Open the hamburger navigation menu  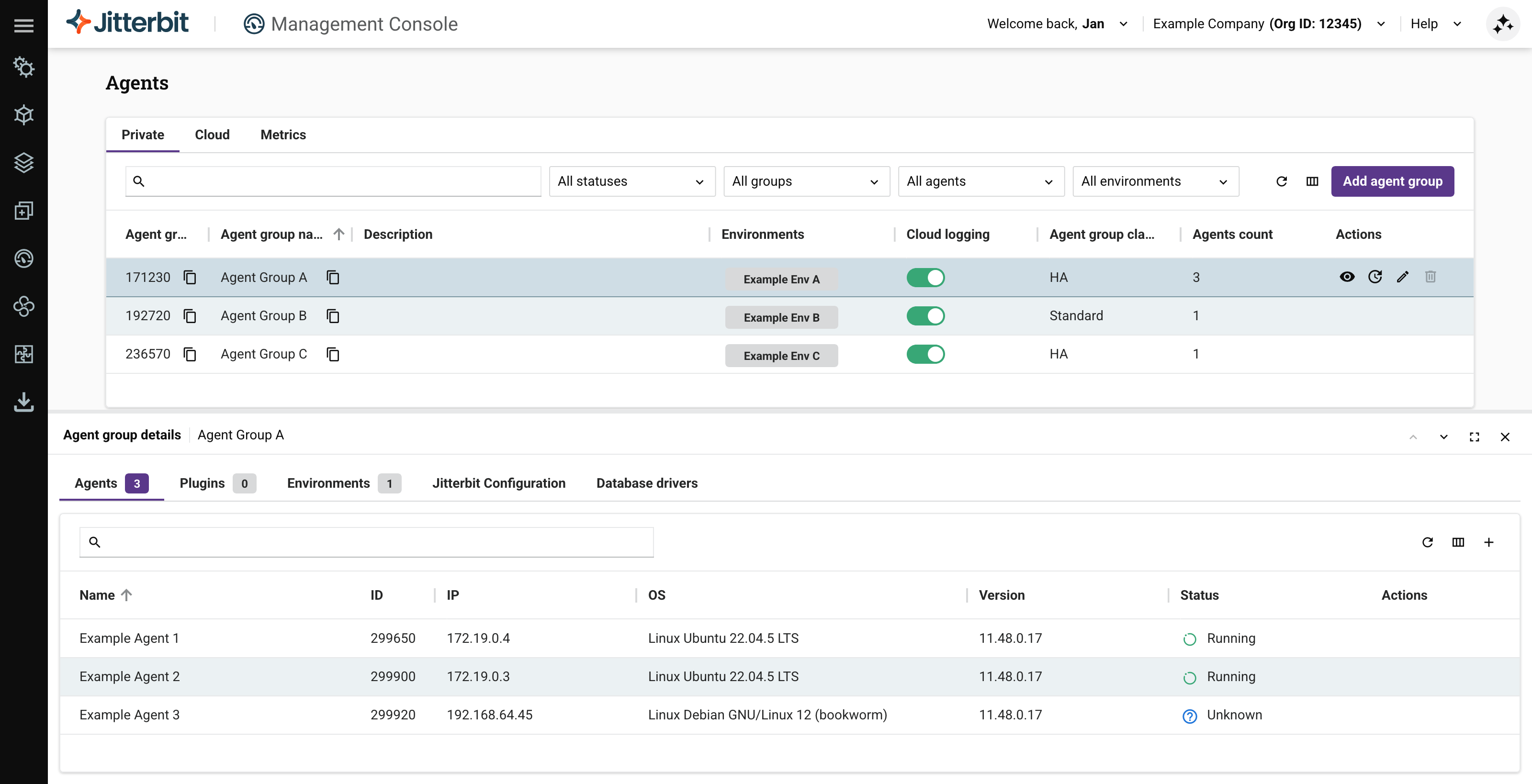pyautogui.click(x=24, y=25)
